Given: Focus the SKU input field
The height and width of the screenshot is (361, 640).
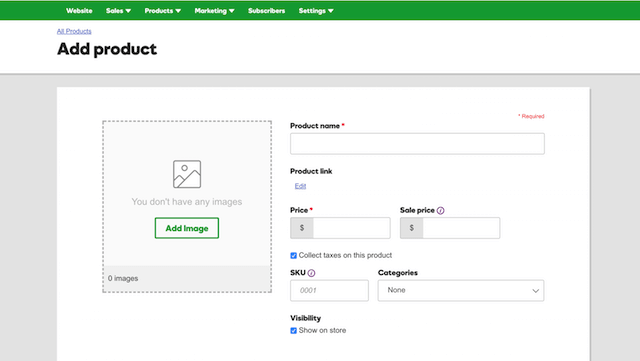Looking at the screenshot, I should click(329, 290).
